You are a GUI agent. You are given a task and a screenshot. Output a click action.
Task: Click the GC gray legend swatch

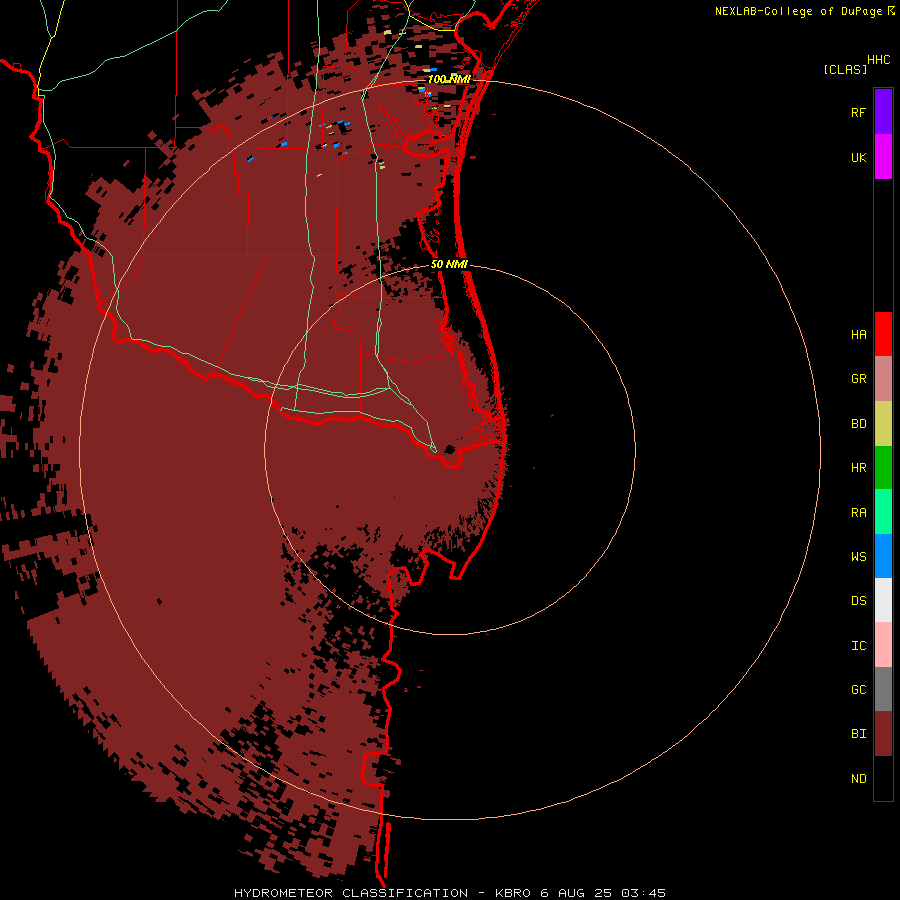coord(883,689)
